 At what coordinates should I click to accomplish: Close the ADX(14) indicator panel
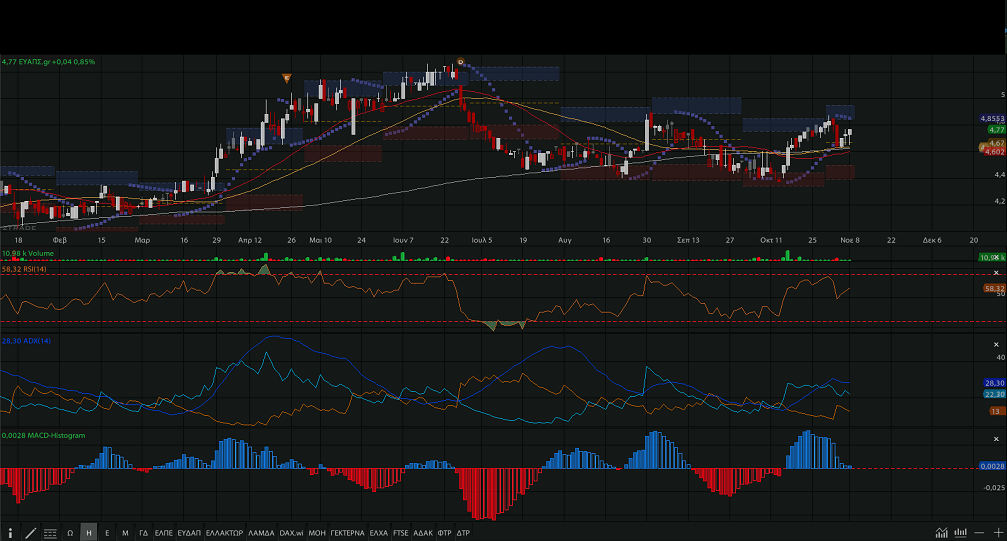(995, 343)
